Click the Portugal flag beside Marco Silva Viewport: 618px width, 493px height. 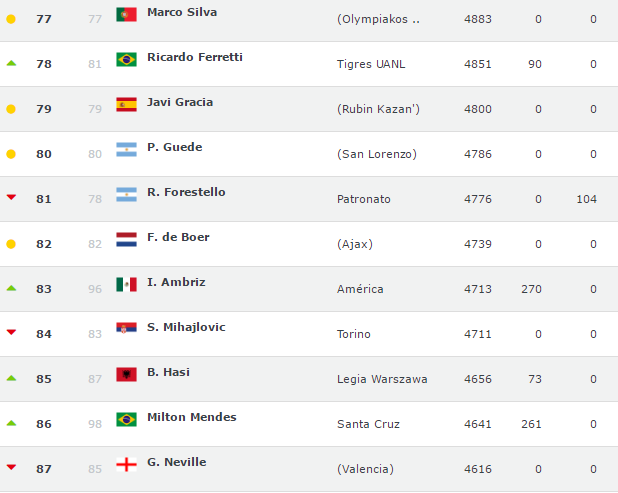pyautogui.click(x=126, y=14)
